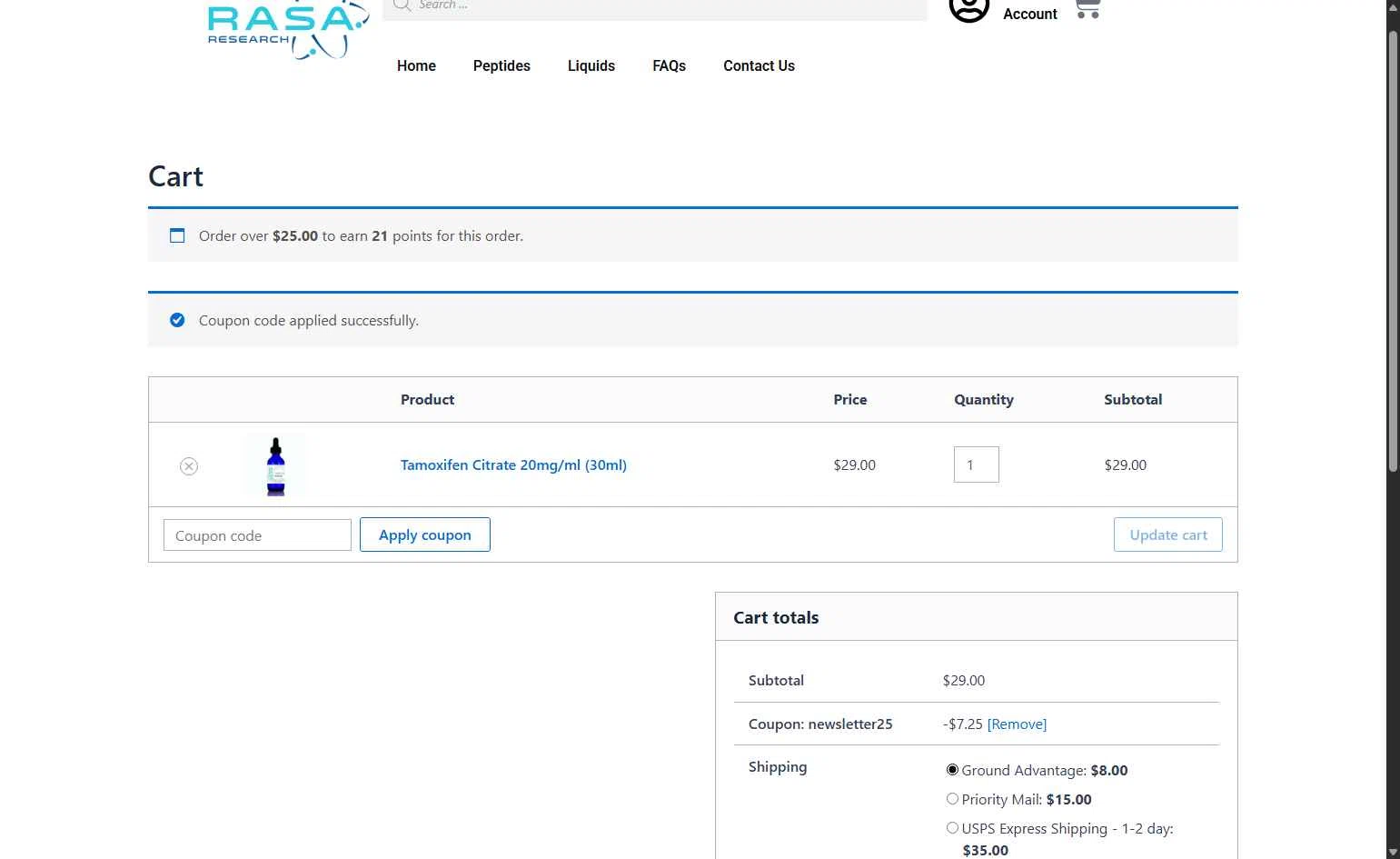Select USPS Express Shipping option
Viewport: 1400px width, 859px height.
(952, 828)
